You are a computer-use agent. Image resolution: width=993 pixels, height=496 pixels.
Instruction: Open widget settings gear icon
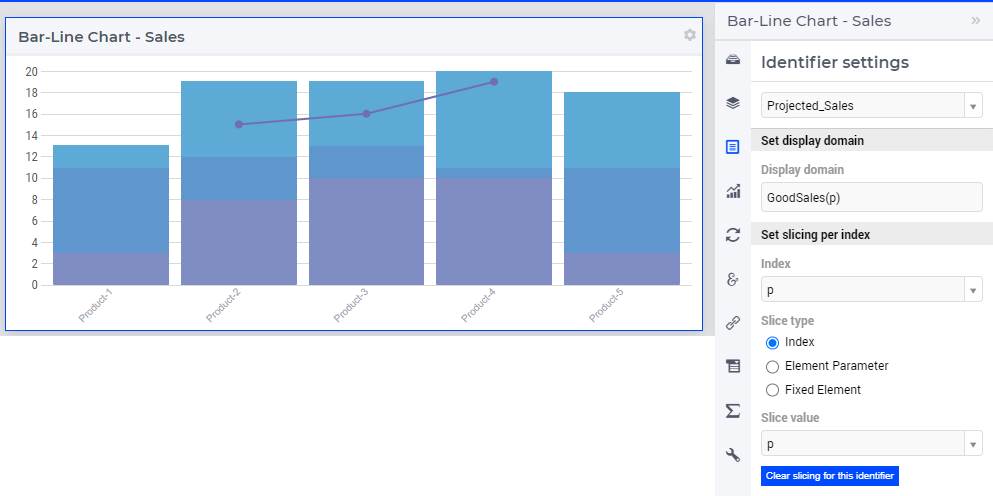[690, 35]
